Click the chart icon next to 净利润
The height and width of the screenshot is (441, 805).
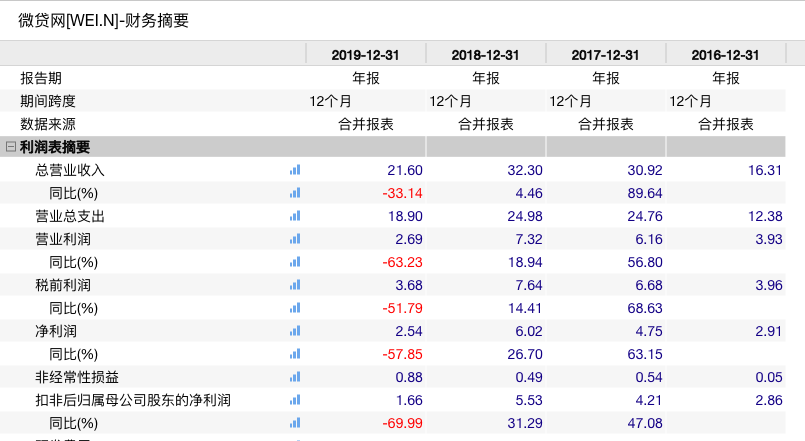coord(295,331)
